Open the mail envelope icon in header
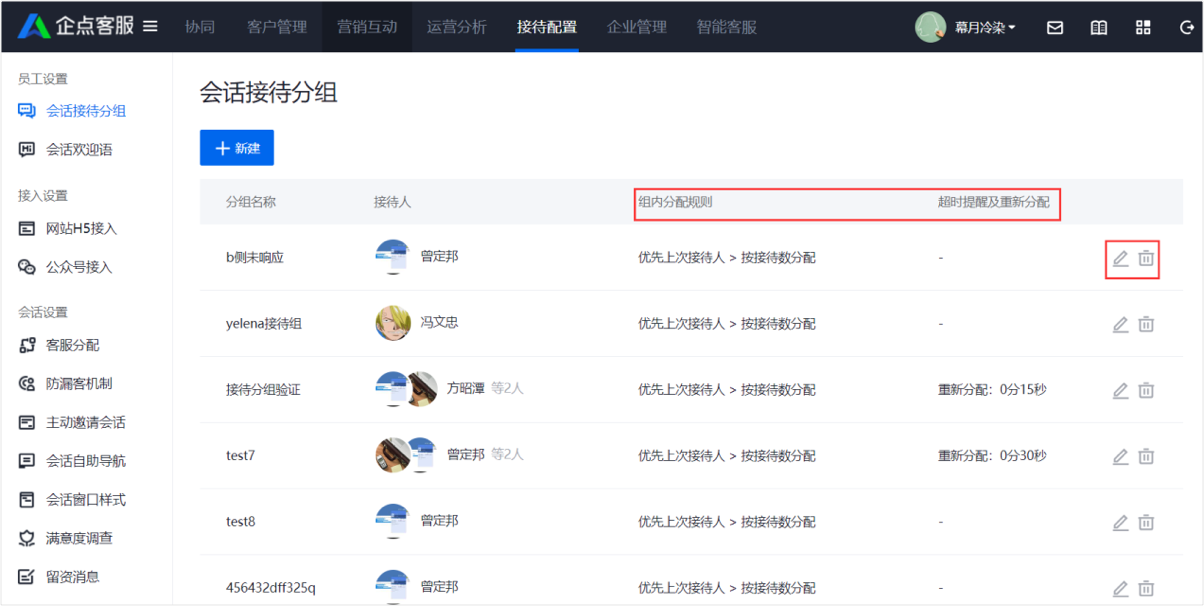 pyautogui.click(x=1055, y=28)
